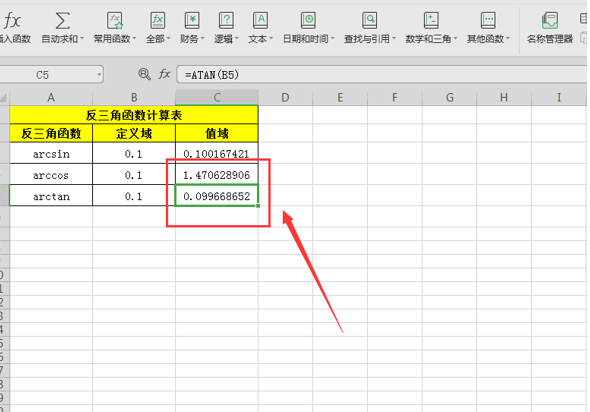Image resolution: width=590 pixels, height=412 pixels.
Task: Click the title cell 反三角函数计算表
Action: click(134, 115)
